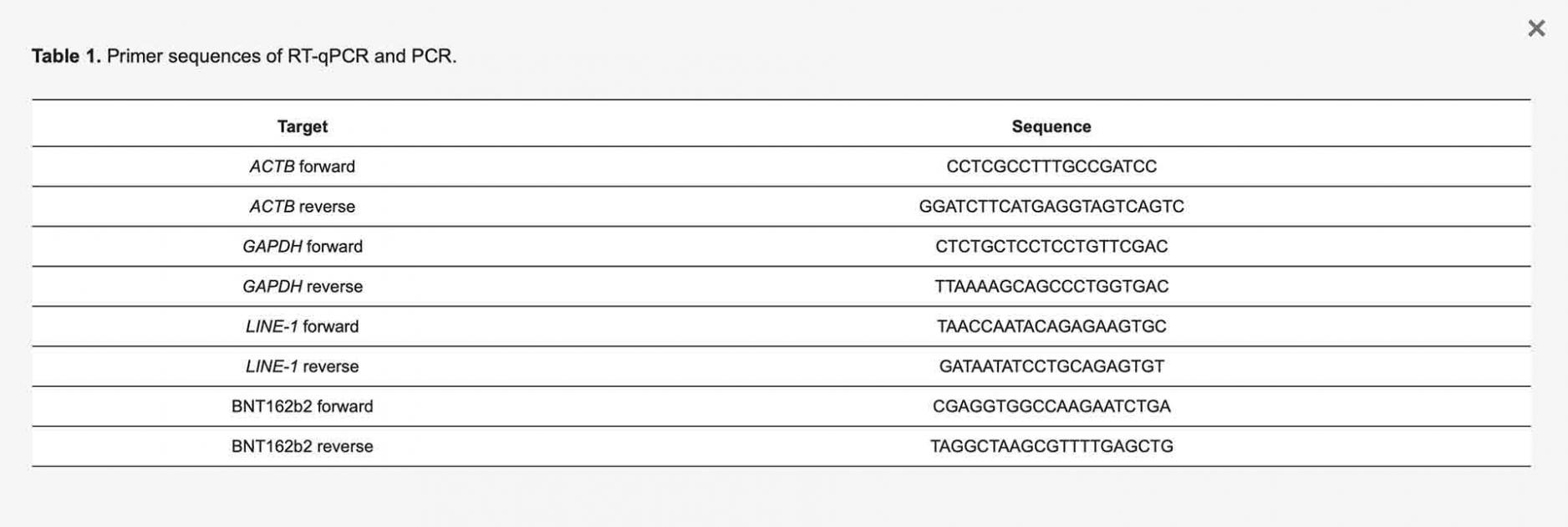
Task: Select the Target column header
Action: [x=303, y=126]
